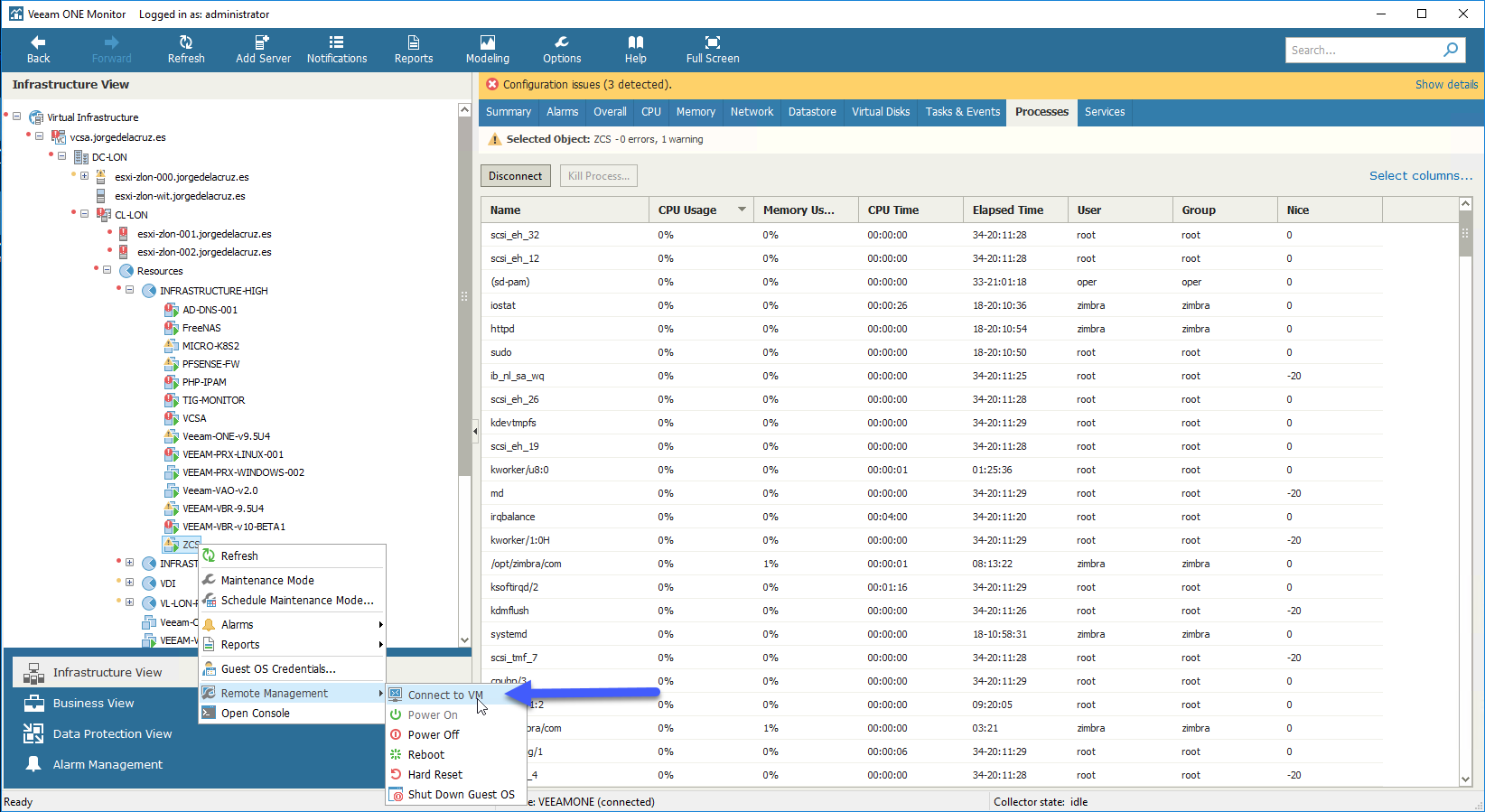Choose Connect to VM menu entry
This screenshot has height=812, width=1485.
[456, 695]
